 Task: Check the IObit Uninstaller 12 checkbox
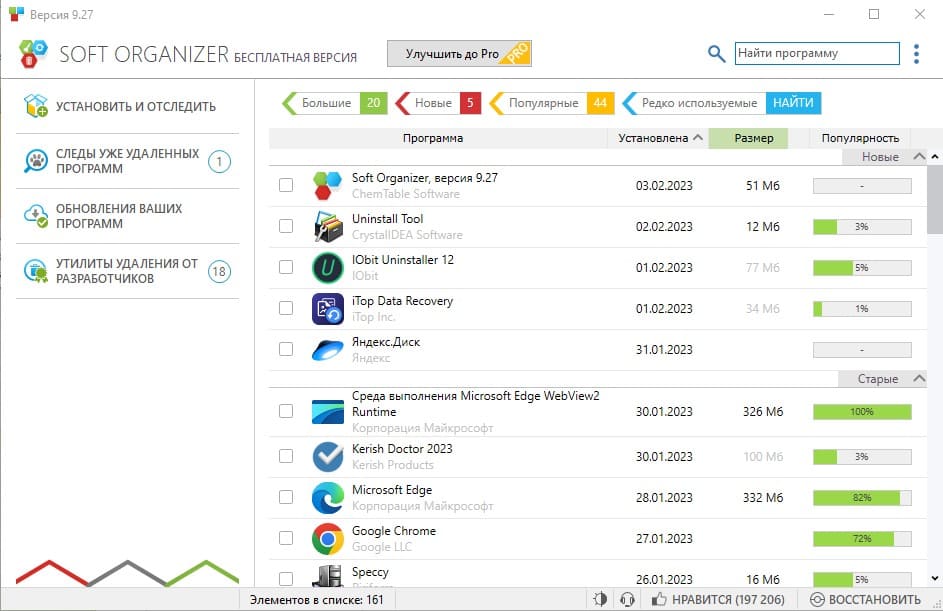(x=286, y=266)
